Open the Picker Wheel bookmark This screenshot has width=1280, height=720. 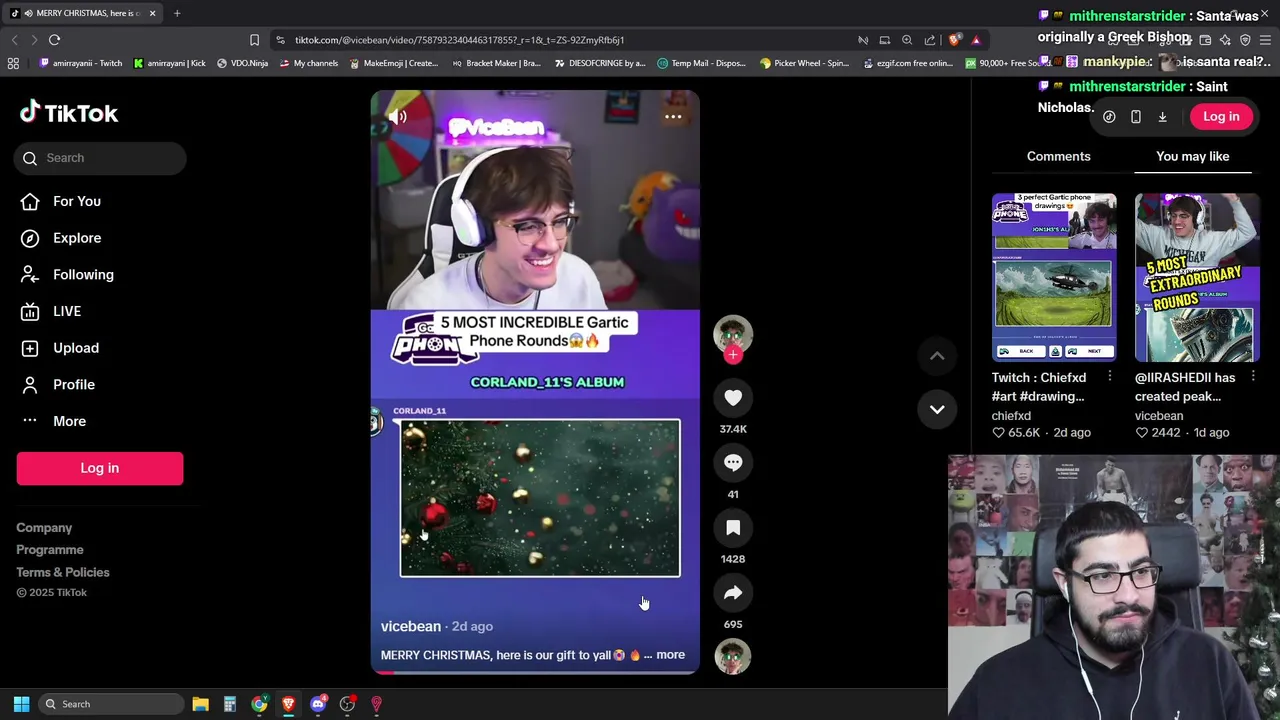(x=803, y=63)
